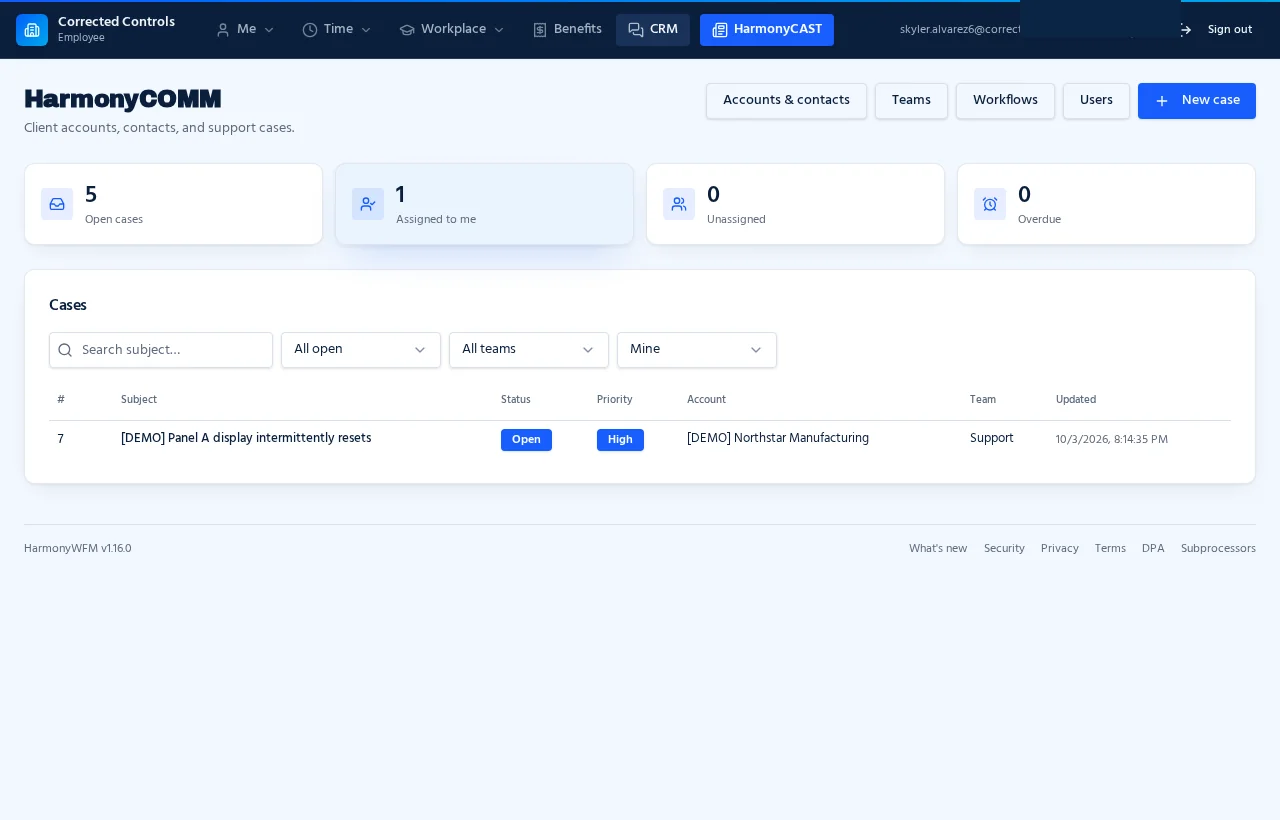Open the Terms footer link
This screenshot has width=1280, height=820.
[x=1110, y=549]
